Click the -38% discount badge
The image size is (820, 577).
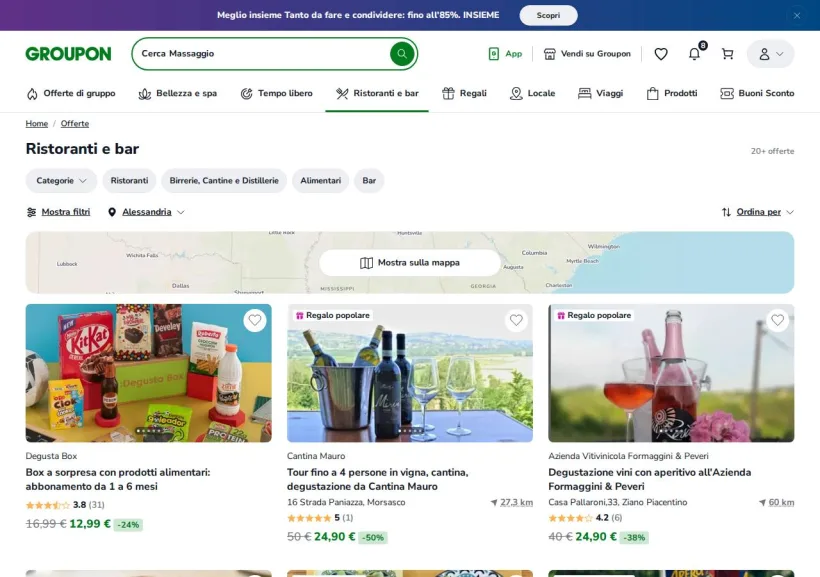coord(634,537)
